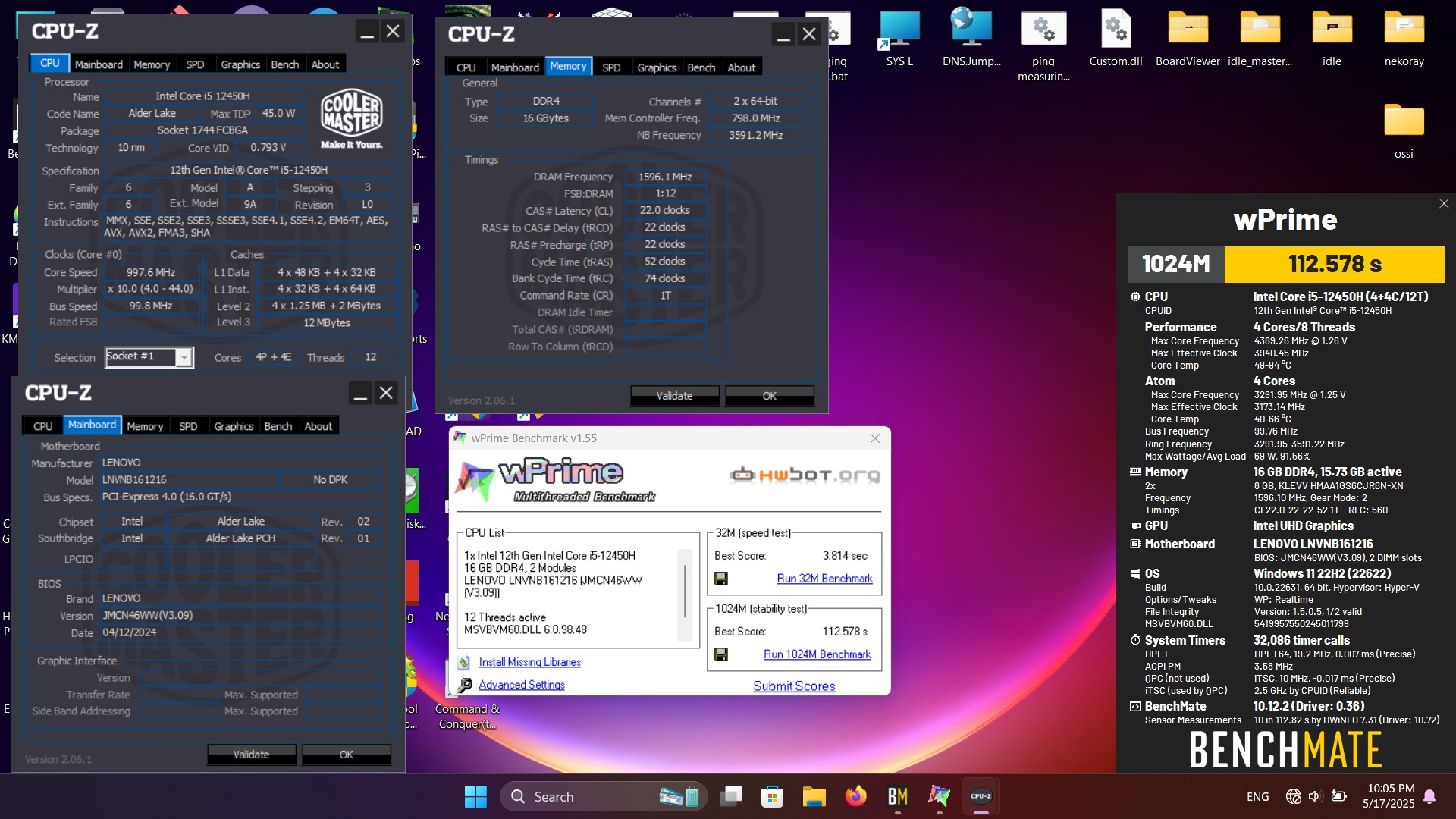1456x819 pixels.
Task: Launch Firefox from the taskbar
Action: 855,796
